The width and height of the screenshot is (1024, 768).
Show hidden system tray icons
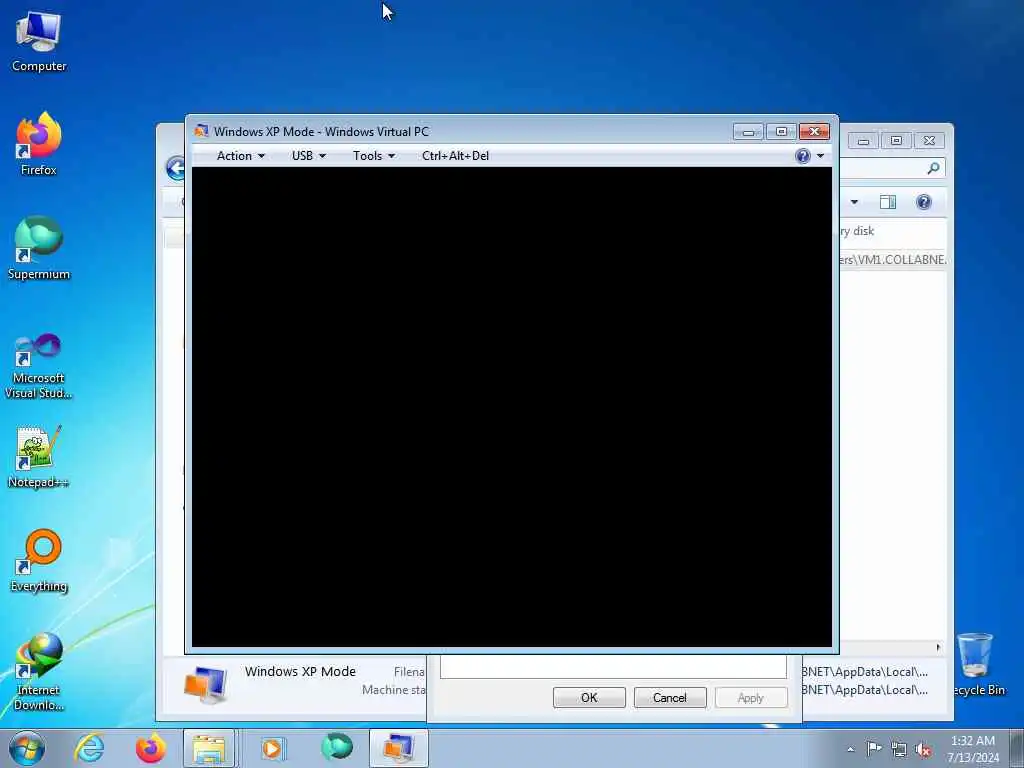(x=850, y=749)
